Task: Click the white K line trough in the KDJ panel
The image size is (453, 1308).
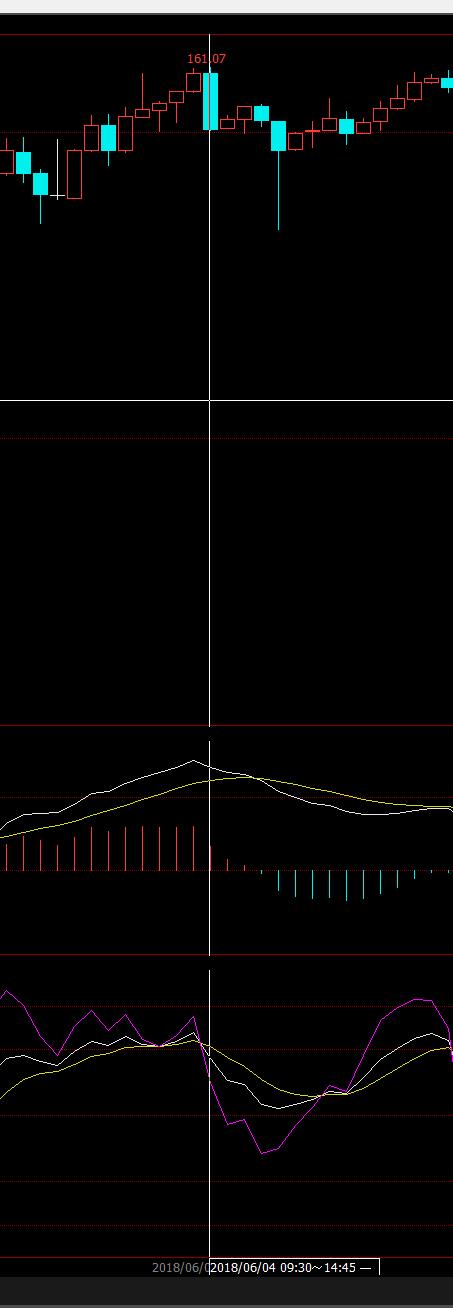Action: [x=278, y=1107]
